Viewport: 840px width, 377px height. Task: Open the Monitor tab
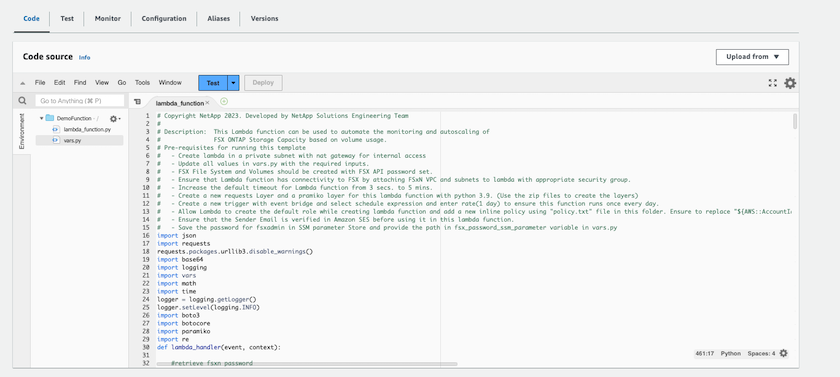(108, 18)
